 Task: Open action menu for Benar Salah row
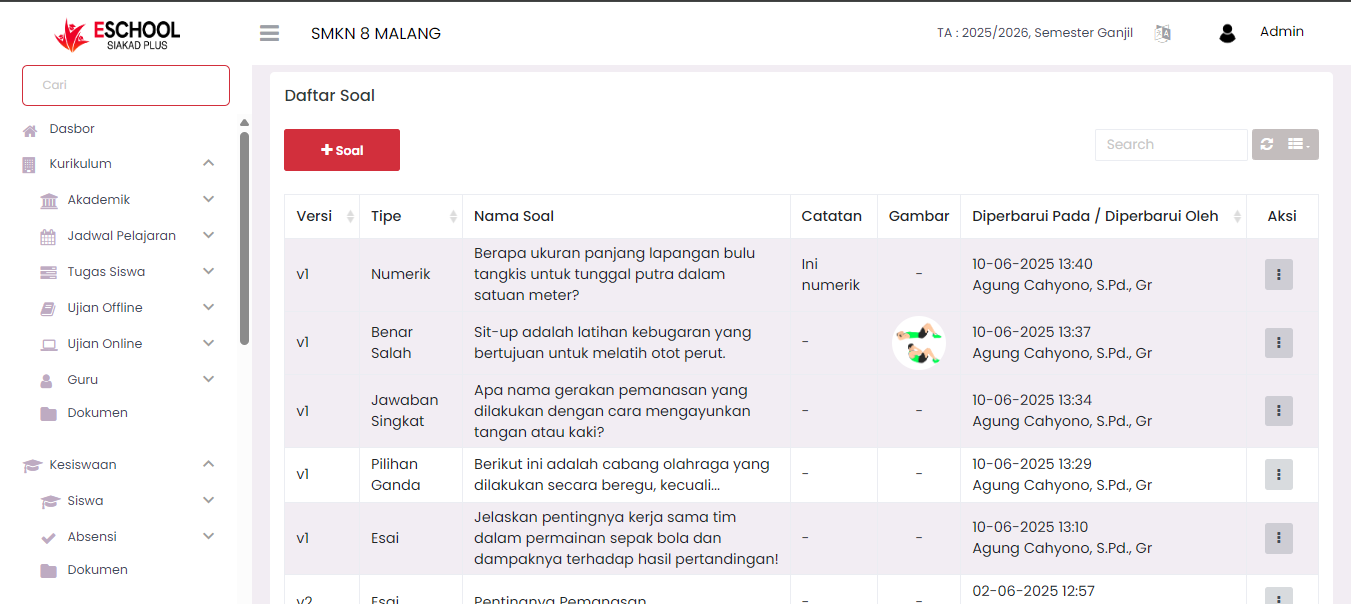1278,342
